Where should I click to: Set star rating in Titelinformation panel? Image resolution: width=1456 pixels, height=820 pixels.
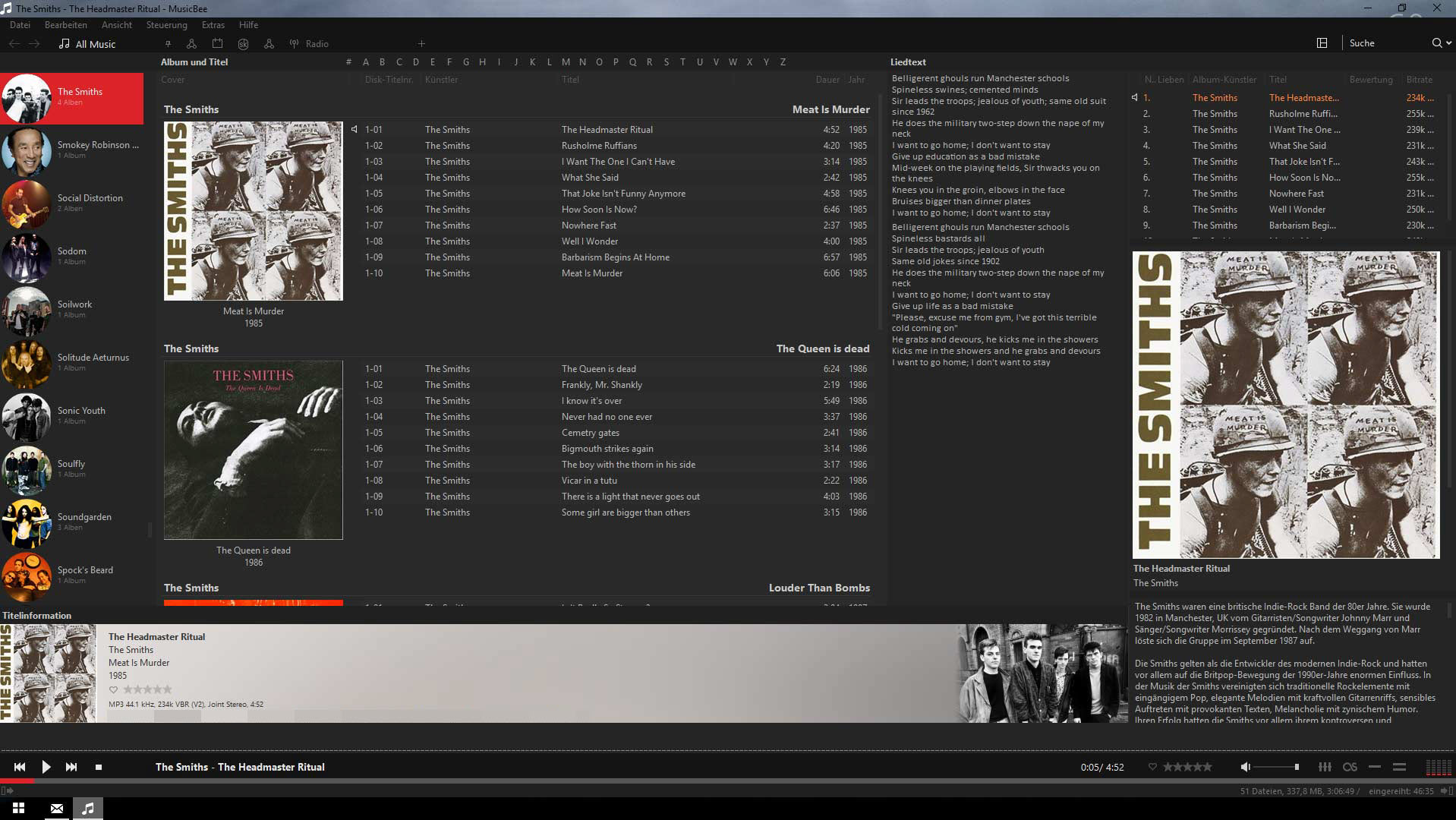(147, 689)
